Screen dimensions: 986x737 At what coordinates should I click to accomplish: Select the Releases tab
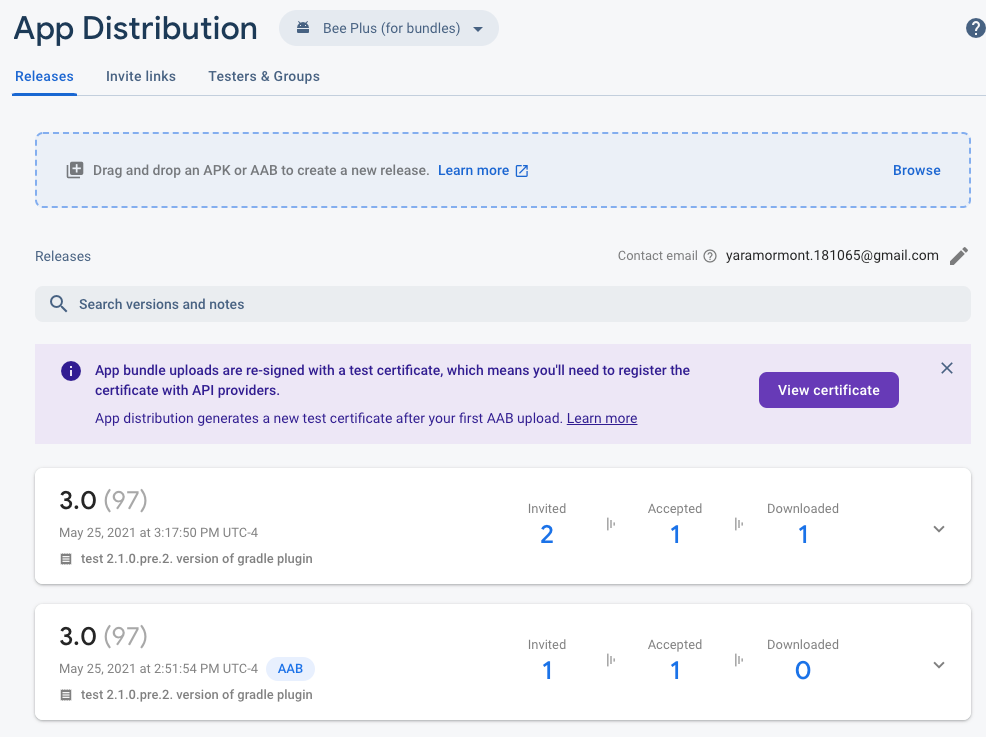(x=44, y=76)
